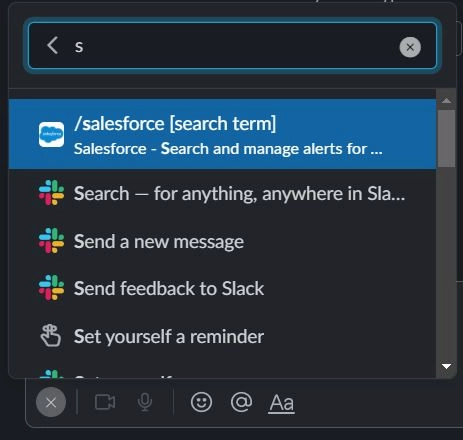Click the video clip camera icon
This screenshot has width=463, height=440.
(x=105, y=402)
